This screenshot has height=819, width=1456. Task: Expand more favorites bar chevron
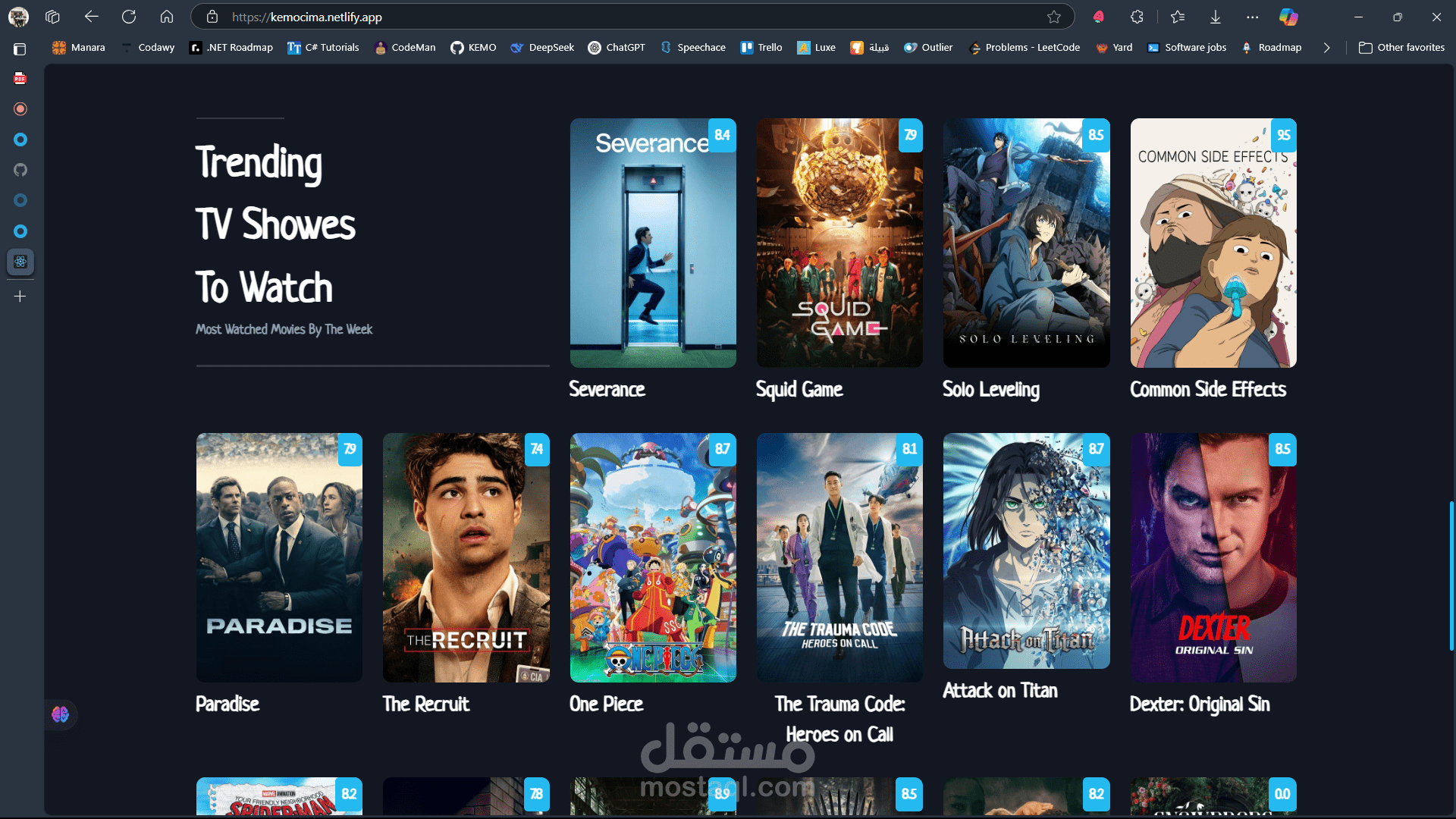click(1326, 47)
